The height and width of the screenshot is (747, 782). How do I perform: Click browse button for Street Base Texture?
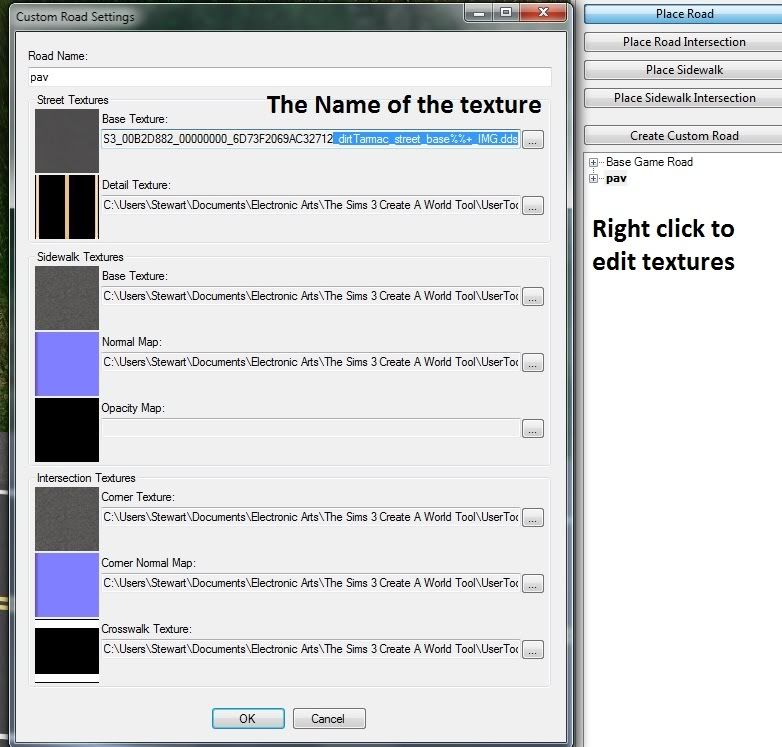(533, 140)
